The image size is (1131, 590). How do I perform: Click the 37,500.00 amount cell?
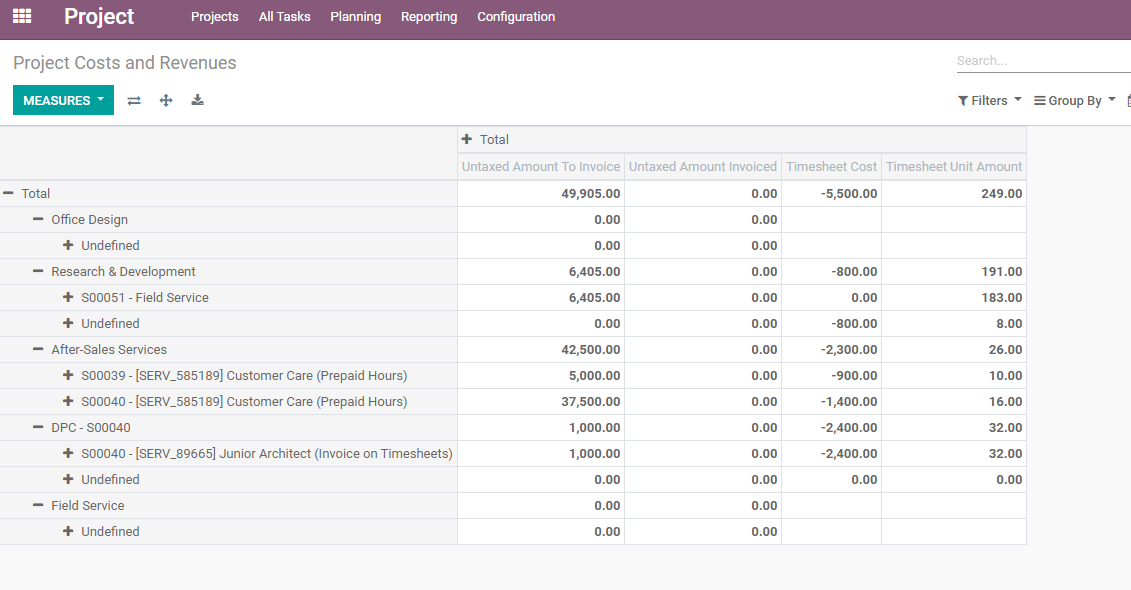pos(541,401)
